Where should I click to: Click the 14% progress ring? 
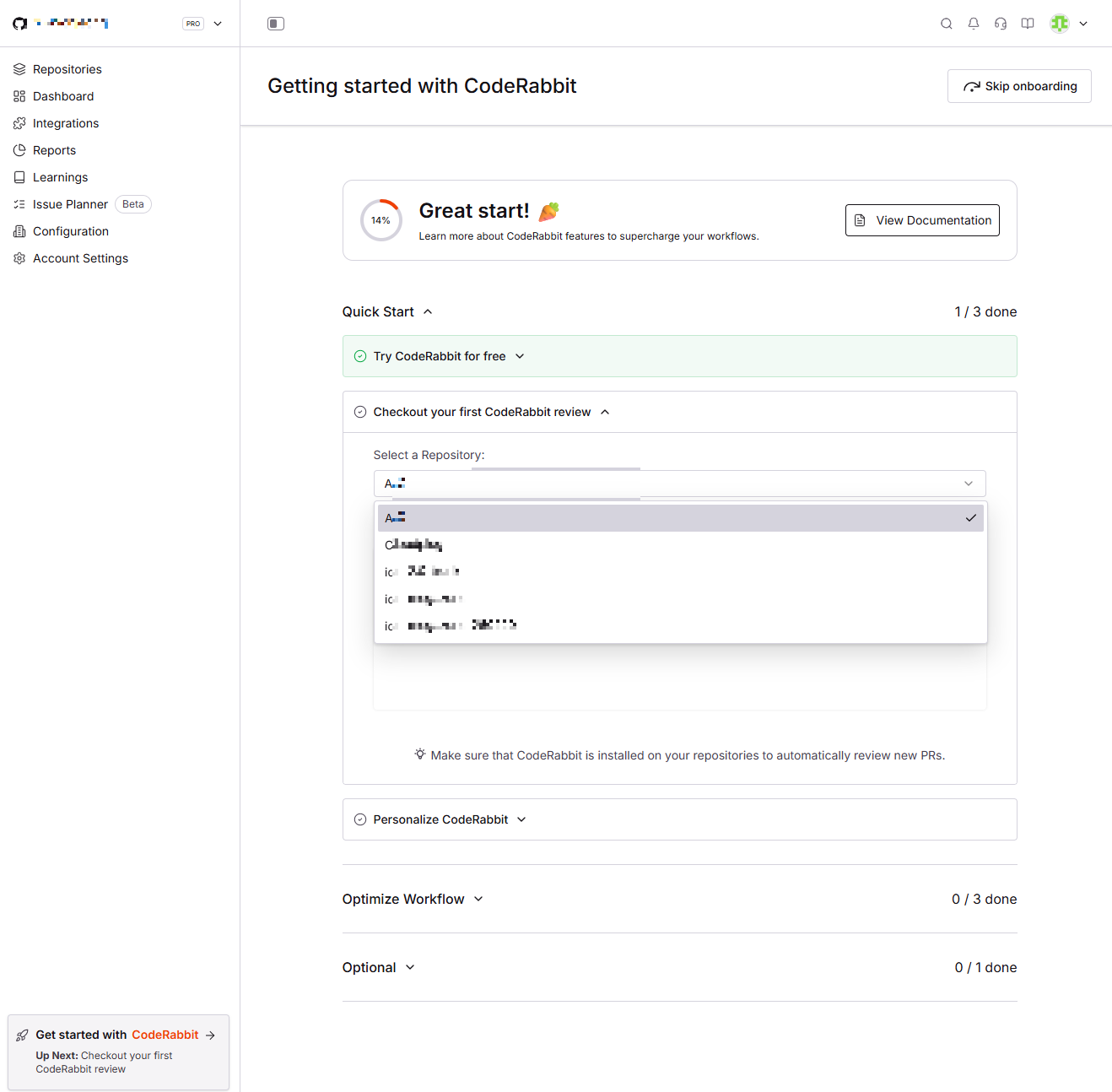pos(381,220)
